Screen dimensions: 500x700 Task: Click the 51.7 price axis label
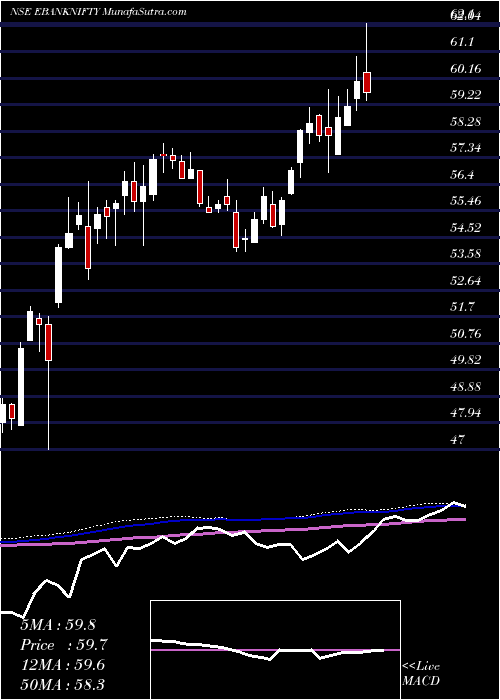tap(461, 307)
